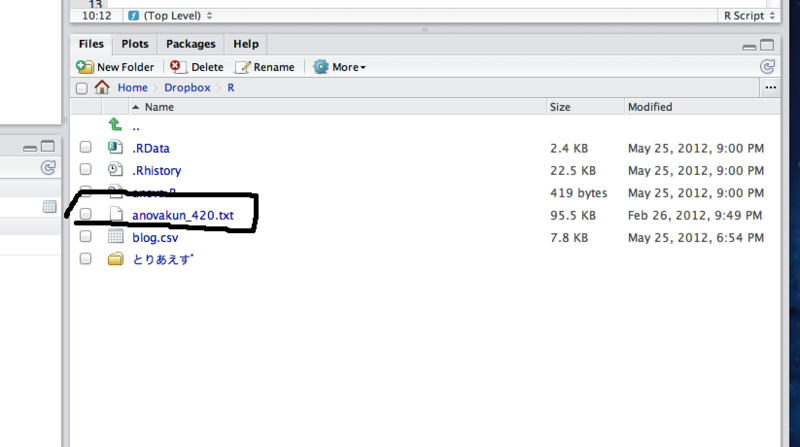Click the .Rhistory file icon
Viewport: 800px width, 447px height.
tap(115, 169)
